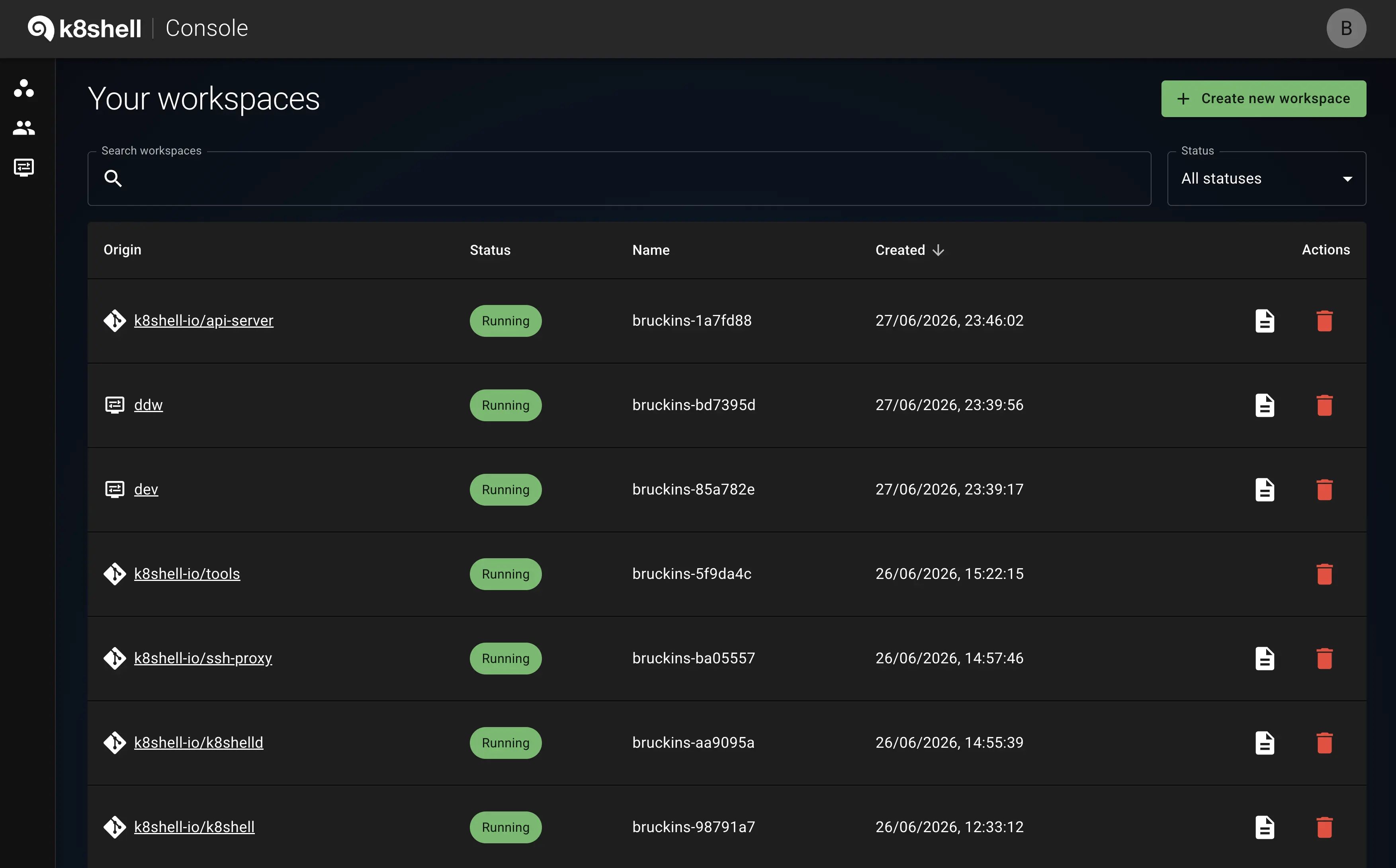Click the k8shell logo icon
Screen dimensions: 1396x868
click(x=41, y=28)
